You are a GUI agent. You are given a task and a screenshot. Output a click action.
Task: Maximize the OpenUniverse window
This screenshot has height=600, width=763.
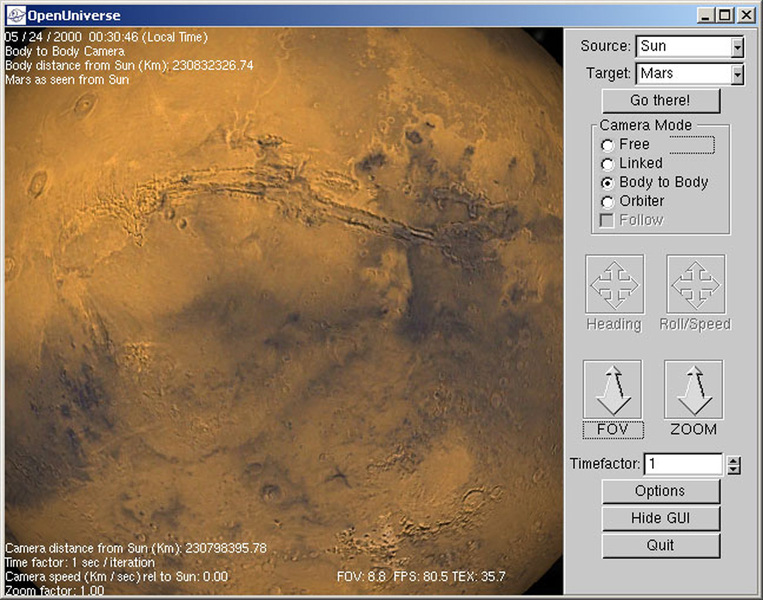(725, 16)
